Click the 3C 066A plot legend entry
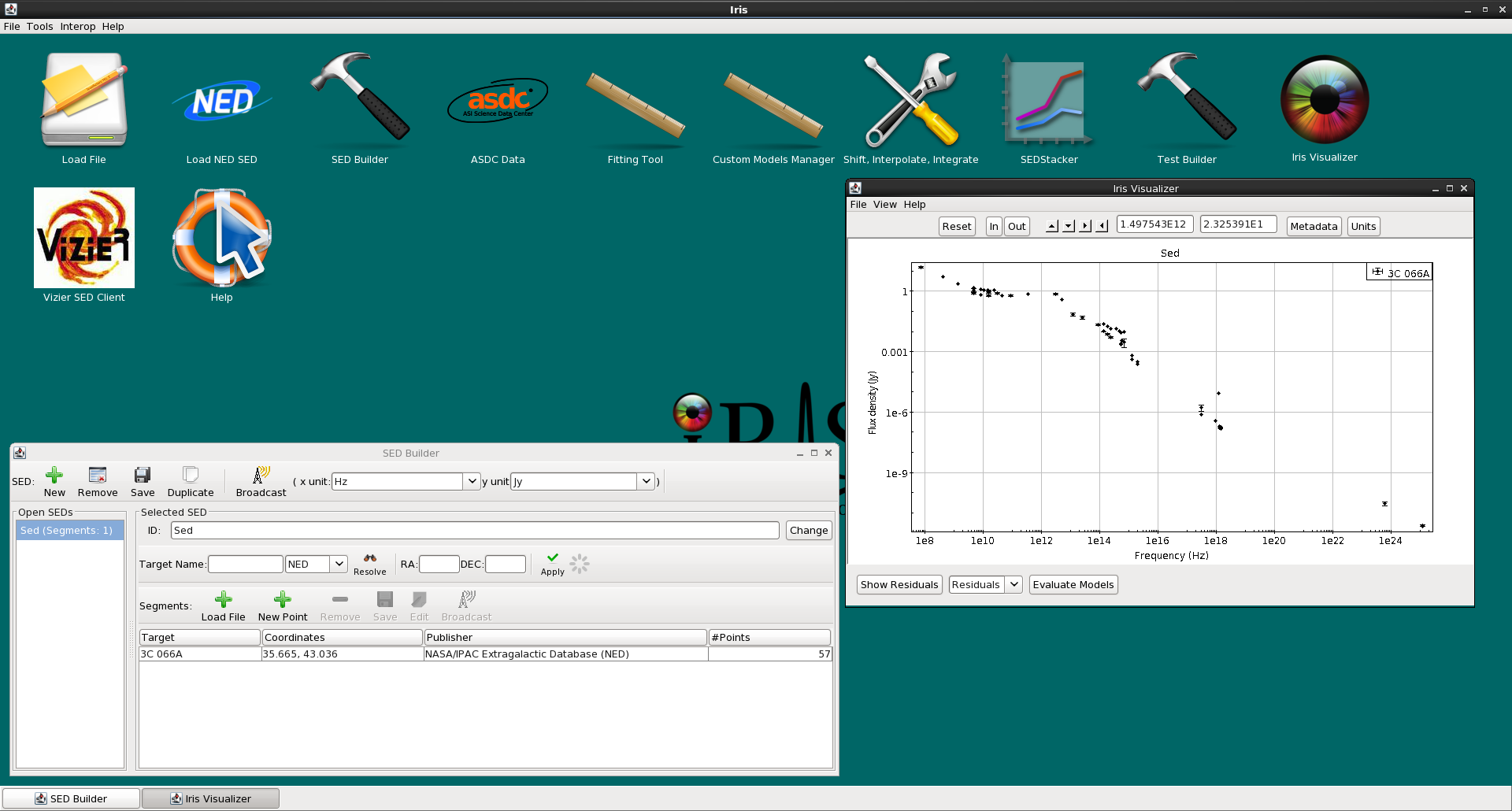Image resolution: width=1512 pixels, height=811 pixels. pos(1399,272)
